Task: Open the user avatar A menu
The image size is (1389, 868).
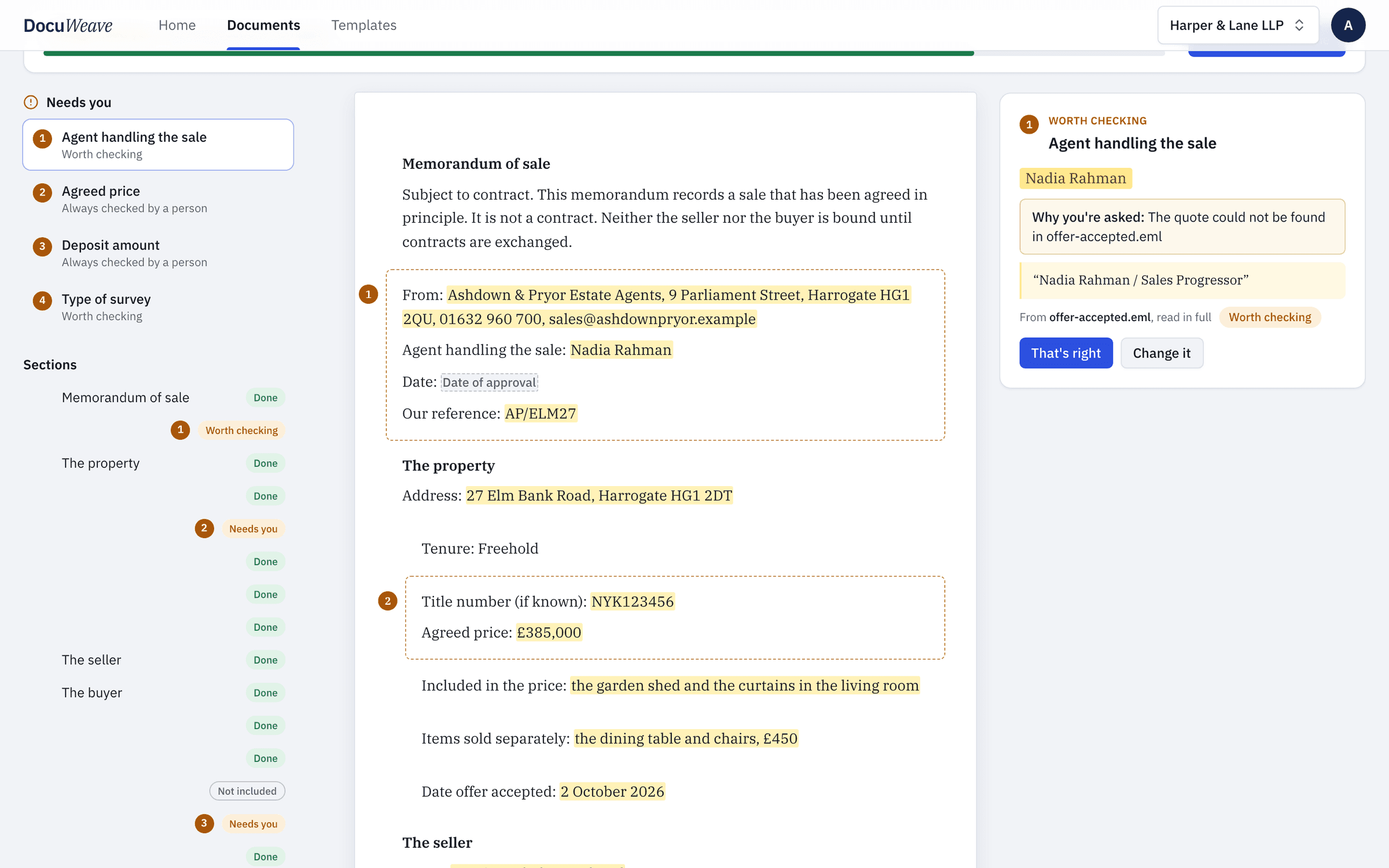Action: pos(1348,25)
